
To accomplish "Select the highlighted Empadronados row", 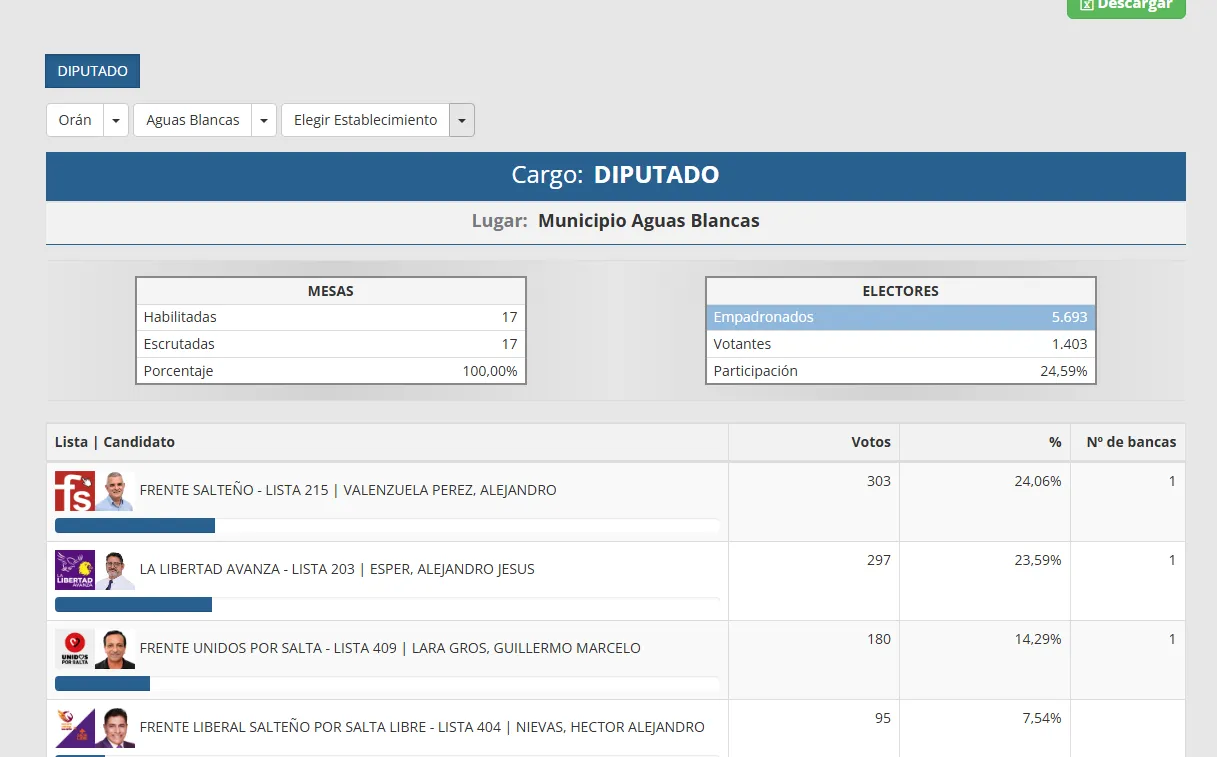I will [x=900, y=317].
